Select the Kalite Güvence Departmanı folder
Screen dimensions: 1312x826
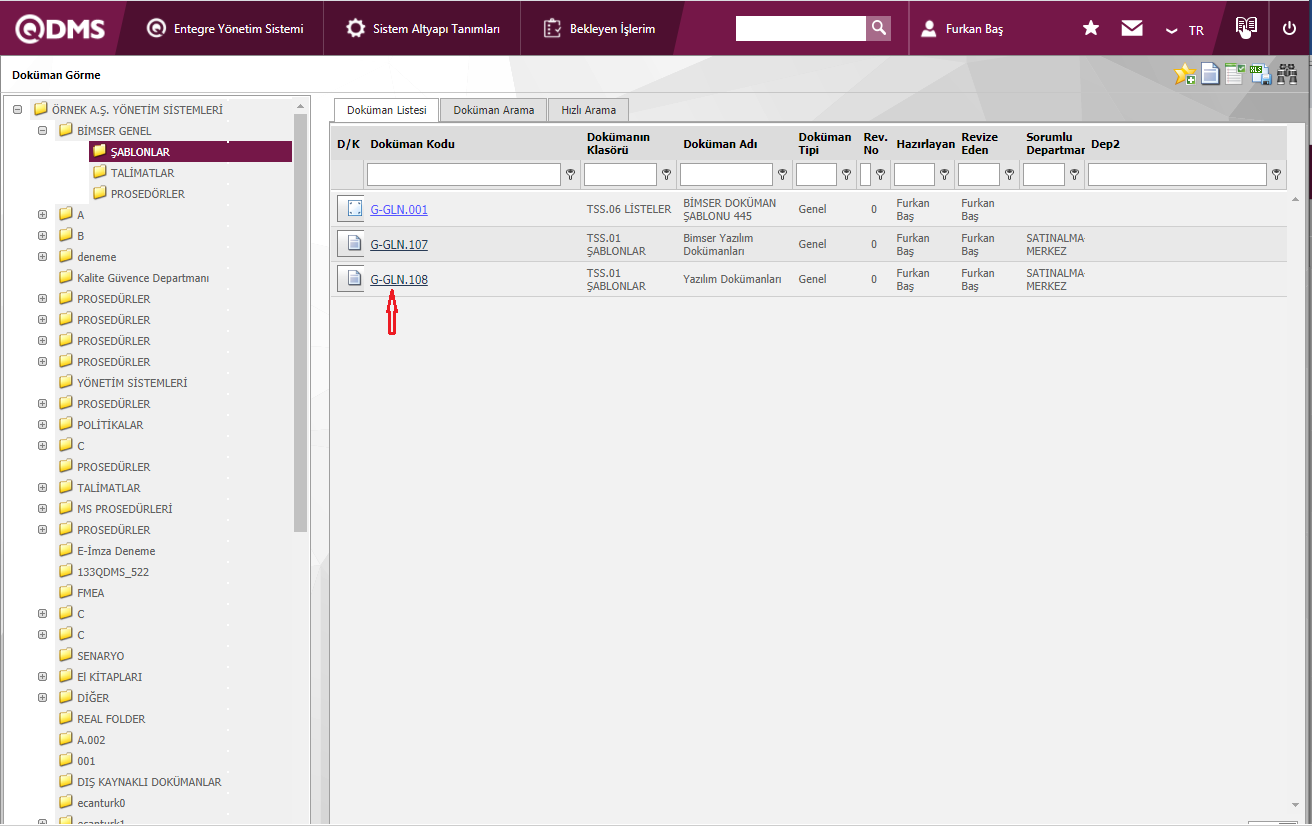(143, 278)
